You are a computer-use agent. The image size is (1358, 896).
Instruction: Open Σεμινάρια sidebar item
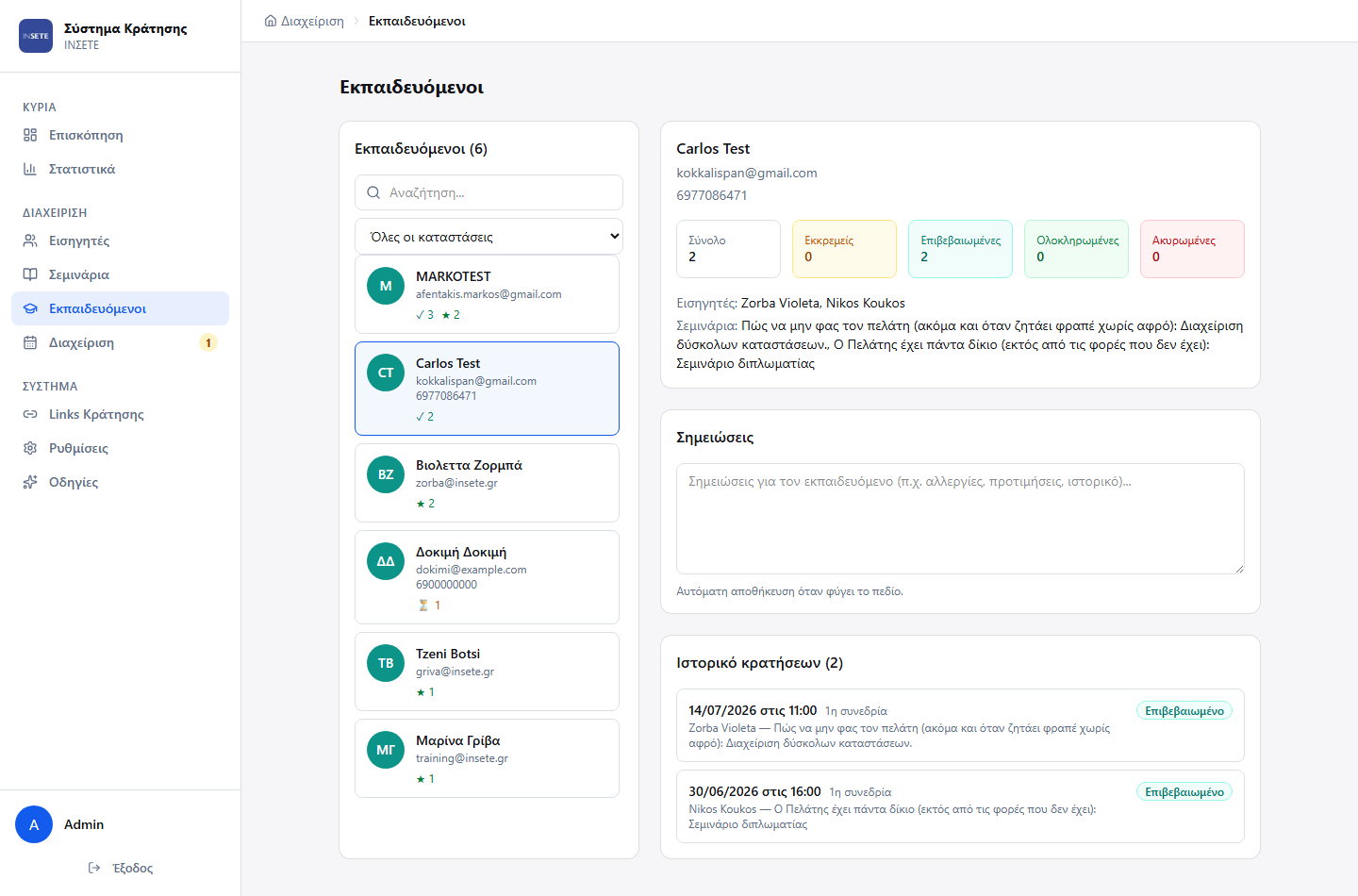click(x=120, y=274)
